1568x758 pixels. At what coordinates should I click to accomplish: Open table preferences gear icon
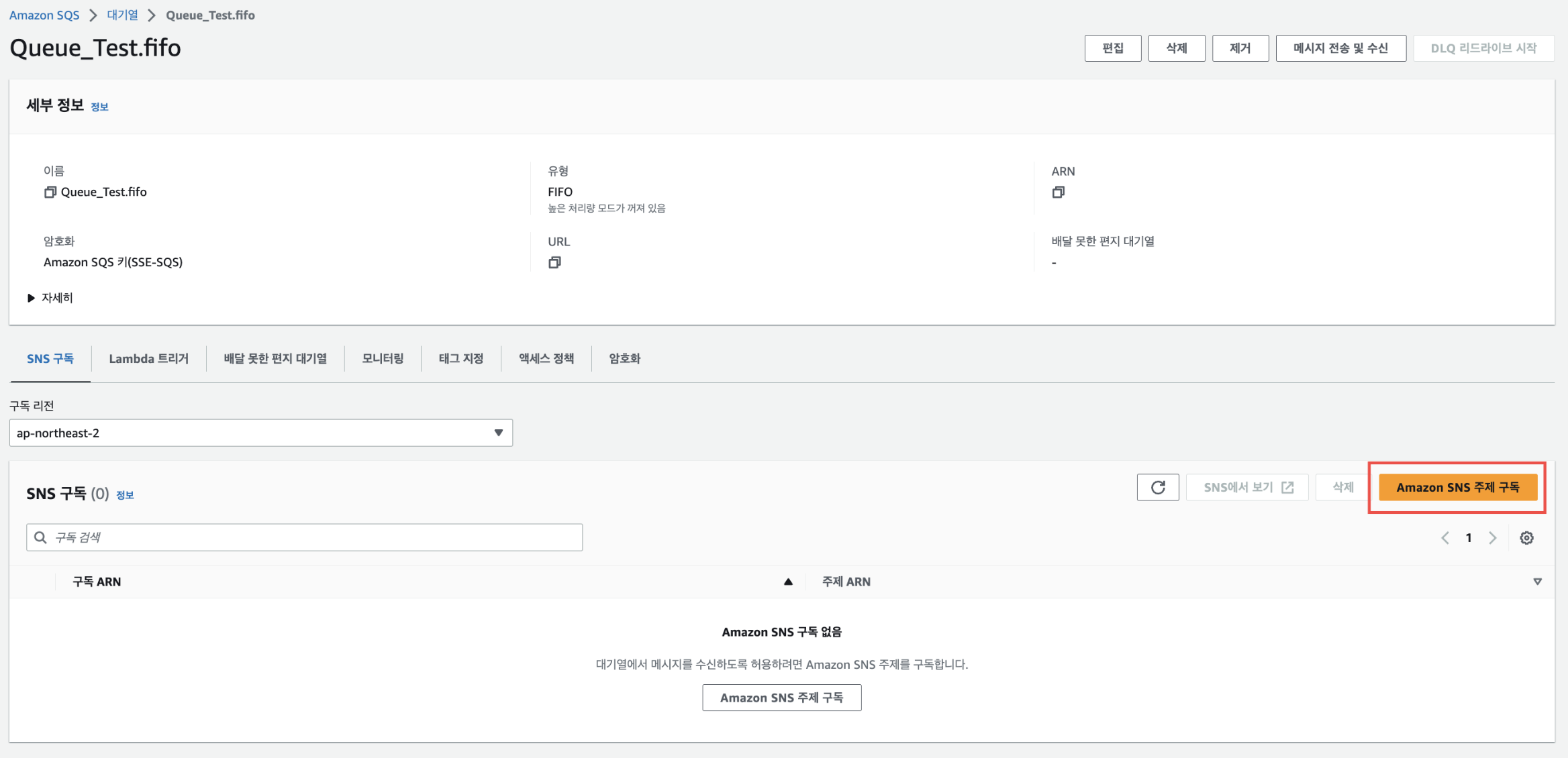tap(1526, 537)
